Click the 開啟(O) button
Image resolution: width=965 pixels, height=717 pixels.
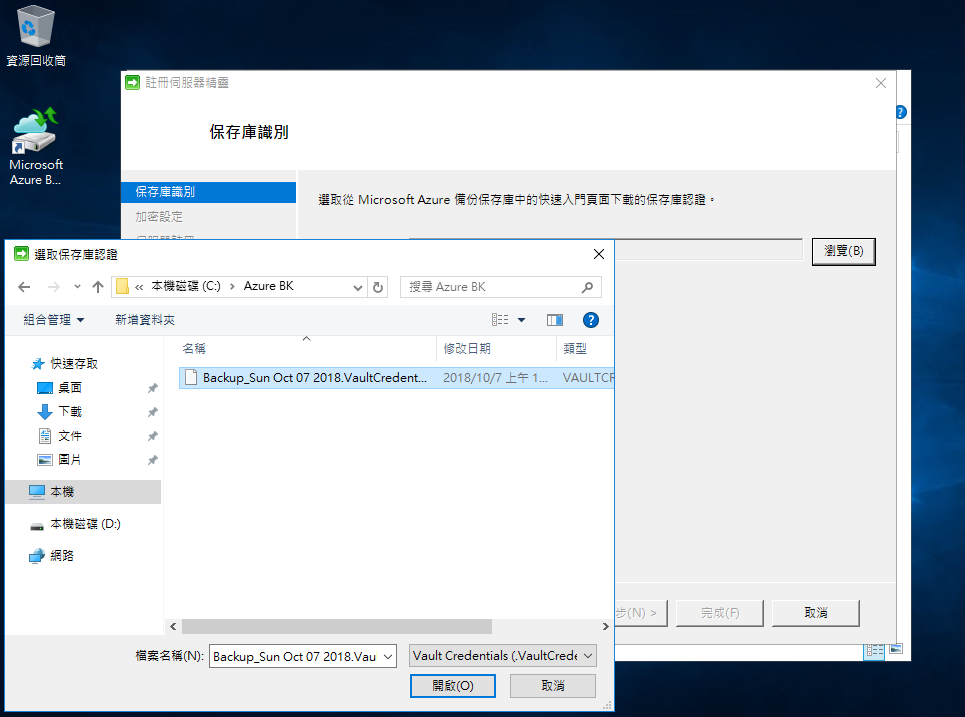(x=452, y=686)
